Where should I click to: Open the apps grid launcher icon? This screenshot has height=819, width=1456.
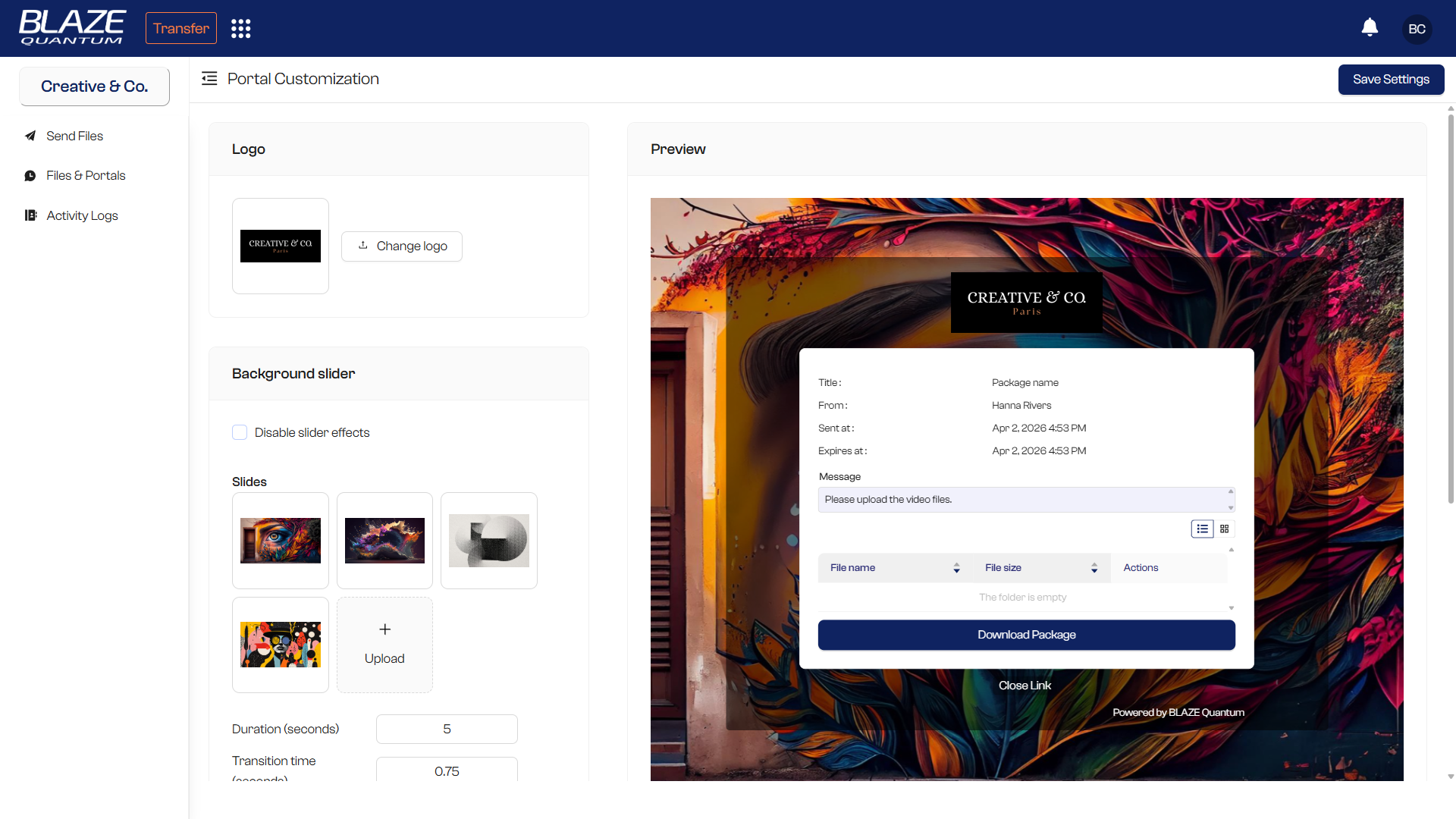(240, 29)
